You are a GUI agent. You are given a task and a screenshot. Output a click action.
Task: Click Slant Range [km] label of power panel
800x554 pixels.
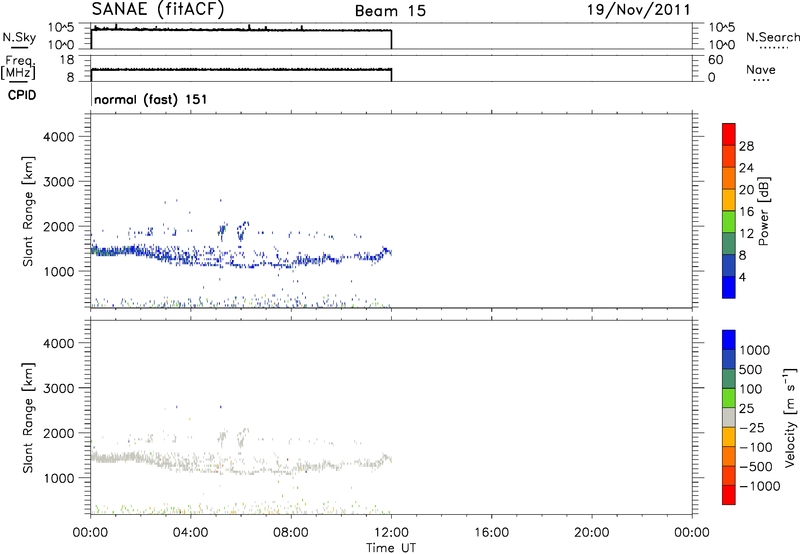(28, 211)
